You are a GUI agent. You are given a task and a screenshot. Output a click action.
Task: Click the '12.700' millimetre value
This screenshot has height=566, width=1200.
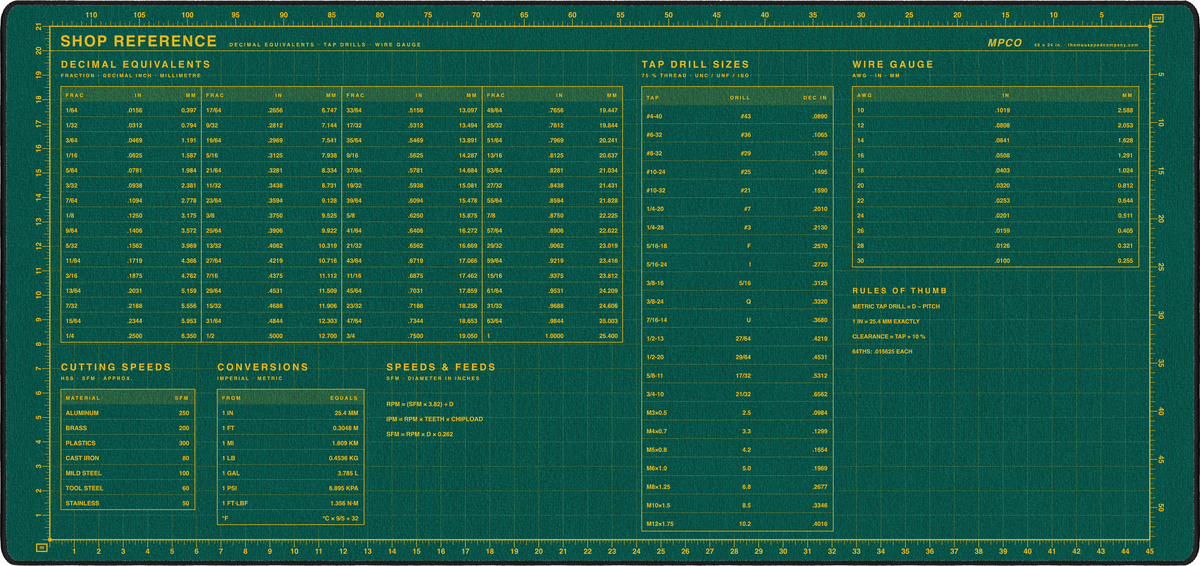click(x=328, y=336)
